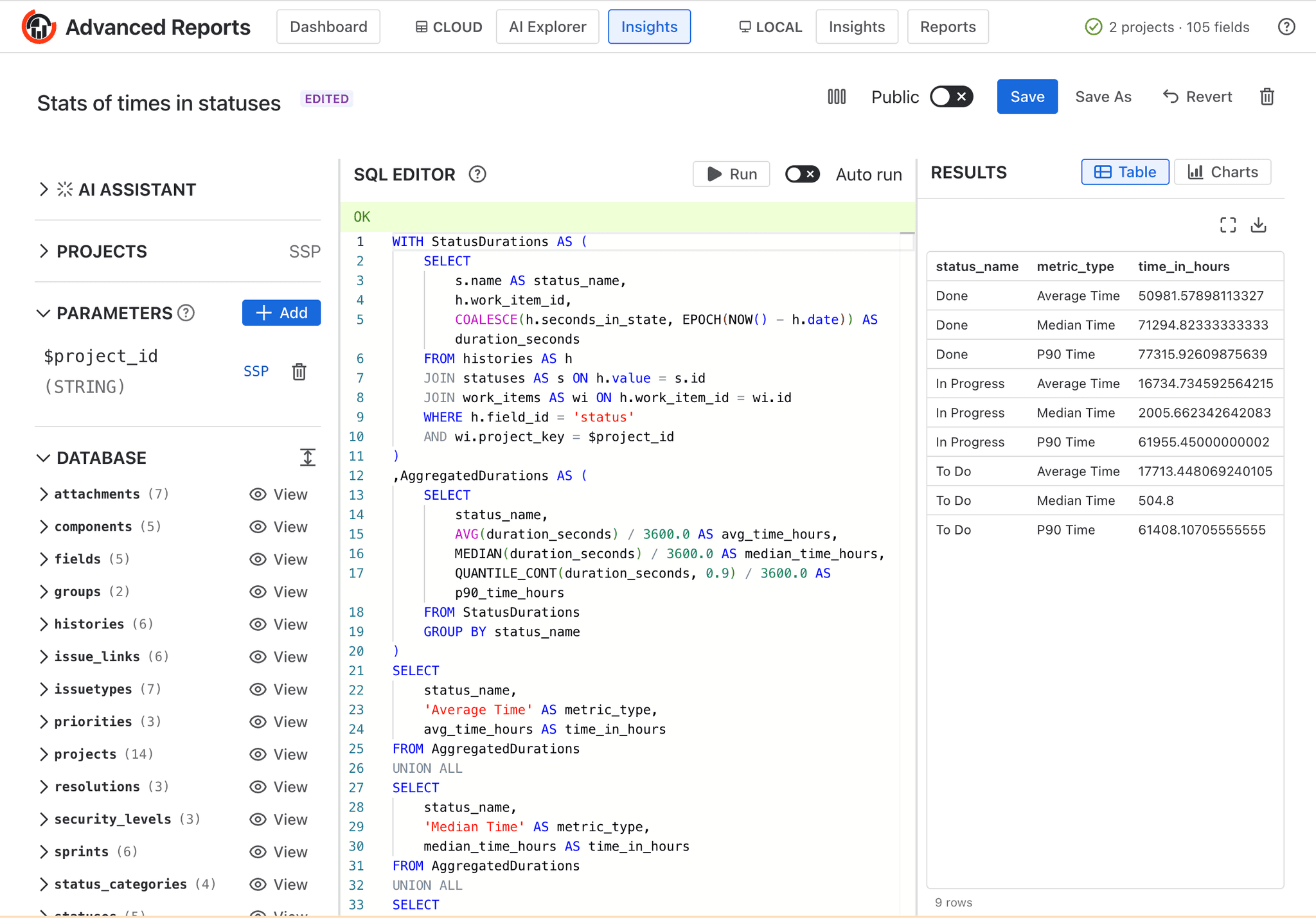Screen dimensions: 1316x918
Task: Click Save As
Action: [x=1103, y=97]
